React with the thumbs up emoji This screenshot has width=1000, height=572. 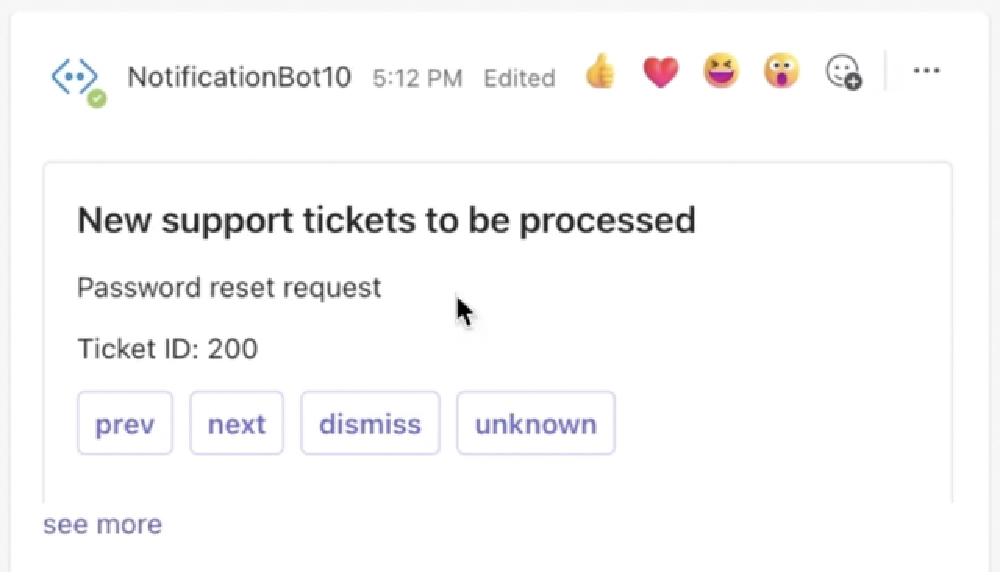600,72
